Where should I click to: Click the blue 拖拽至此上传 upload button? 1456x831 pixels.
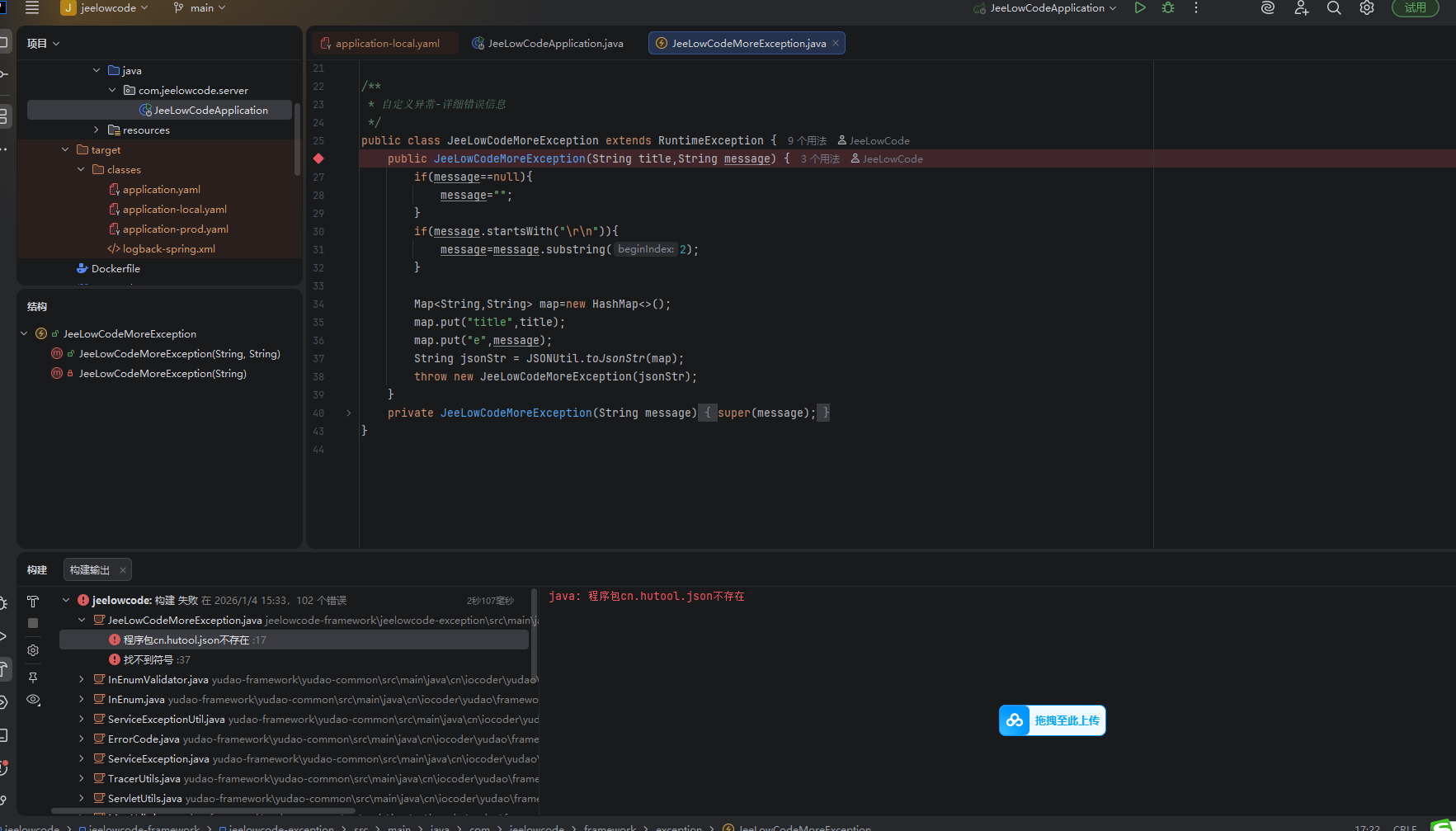(1053, 720)
